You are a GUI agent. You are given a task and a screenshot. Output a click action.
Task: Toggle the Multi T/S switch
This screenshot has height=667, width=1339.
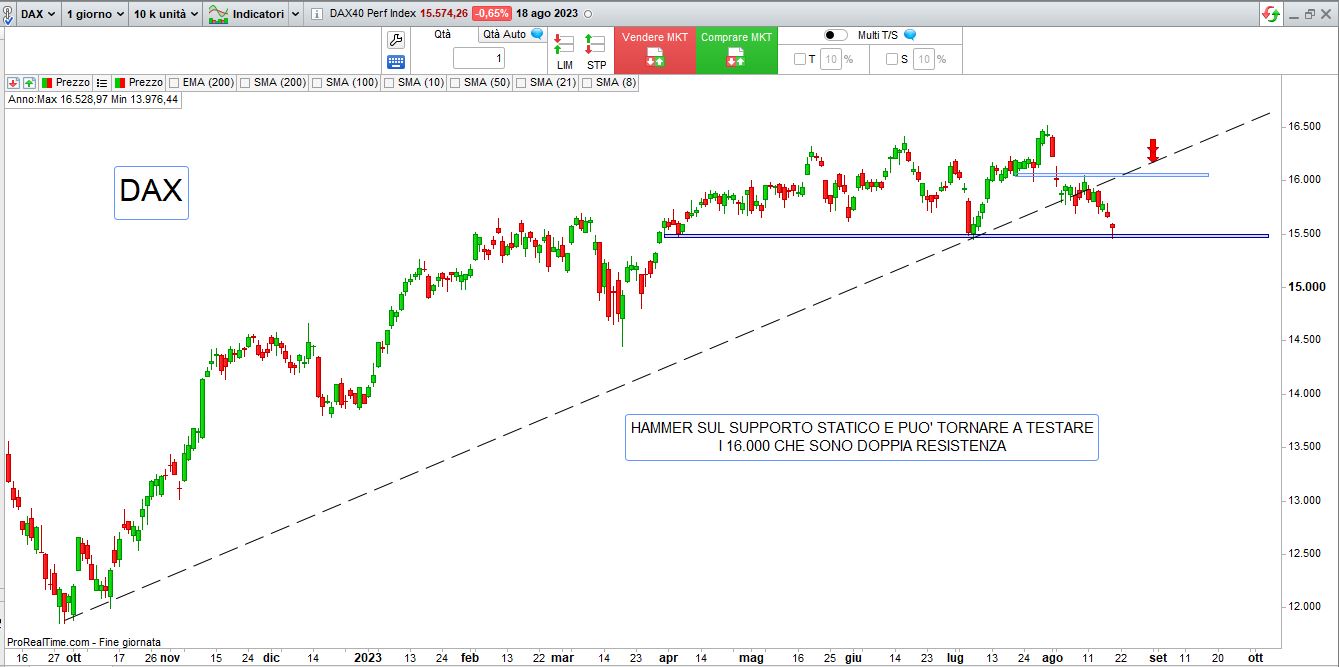pos(836,35)
